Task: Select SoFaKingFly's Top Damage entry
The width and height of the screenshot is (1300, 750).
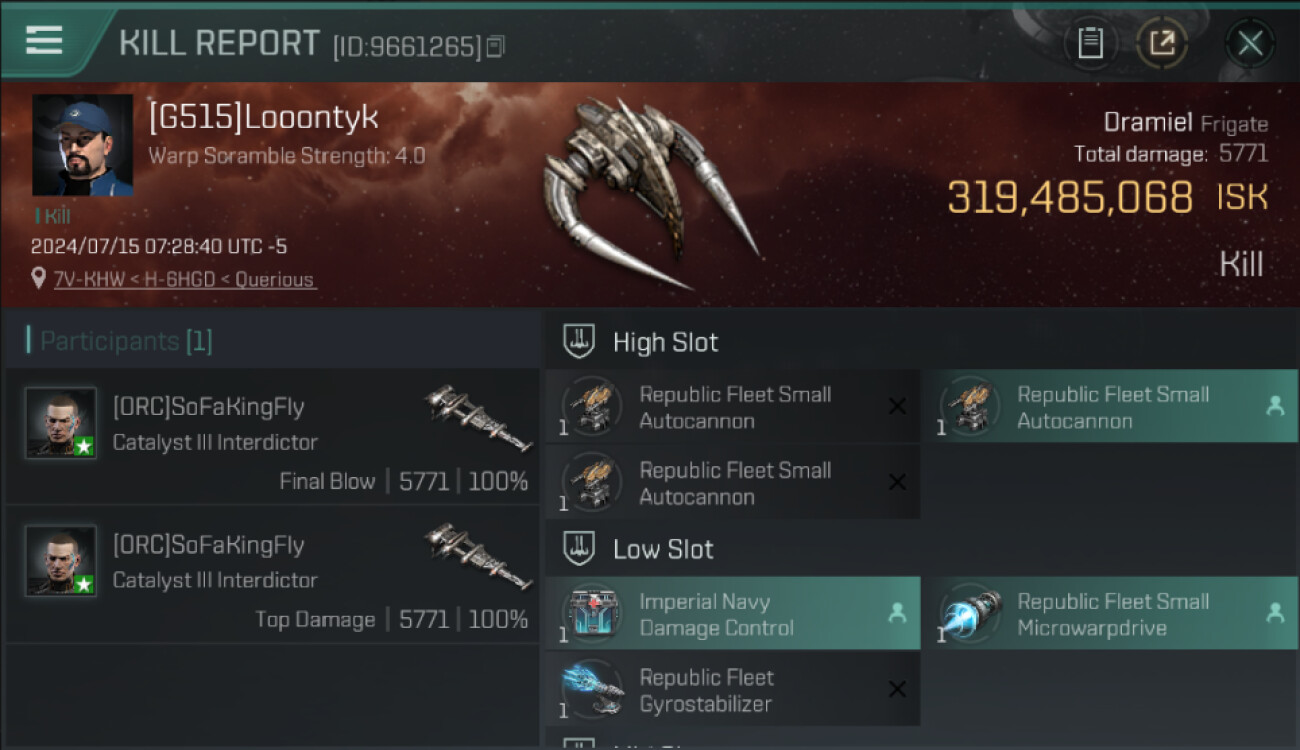Action: pos(273,575)
